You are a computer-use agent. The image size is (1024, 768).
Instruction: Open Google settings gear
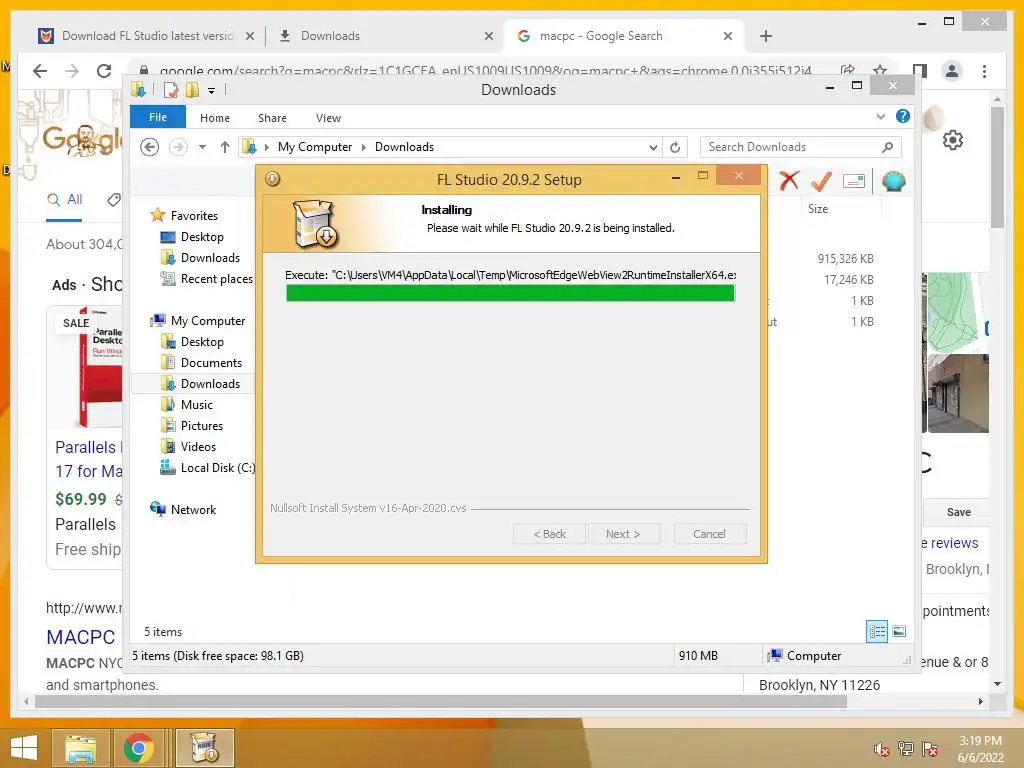953,139
